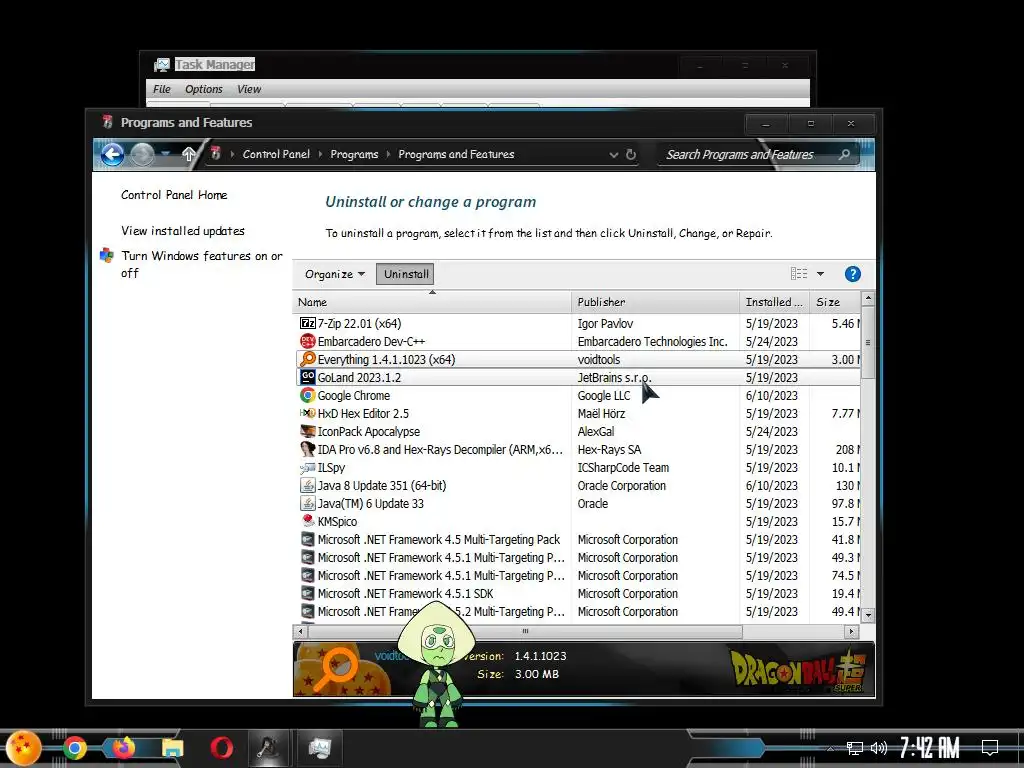Click the network icon in system tray

(854, 748)
